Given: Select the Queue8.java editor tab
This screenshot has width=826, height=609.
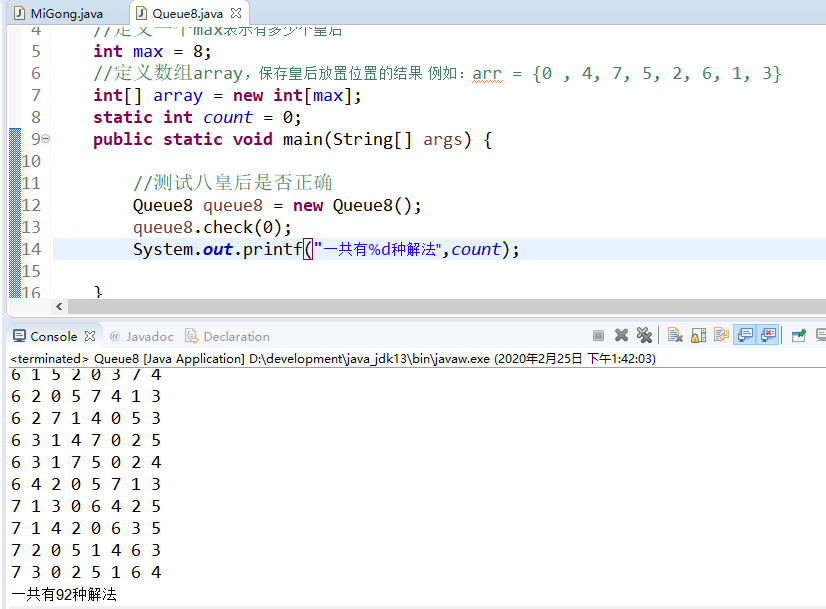Looking at the screenshot, I should (188, 13).
